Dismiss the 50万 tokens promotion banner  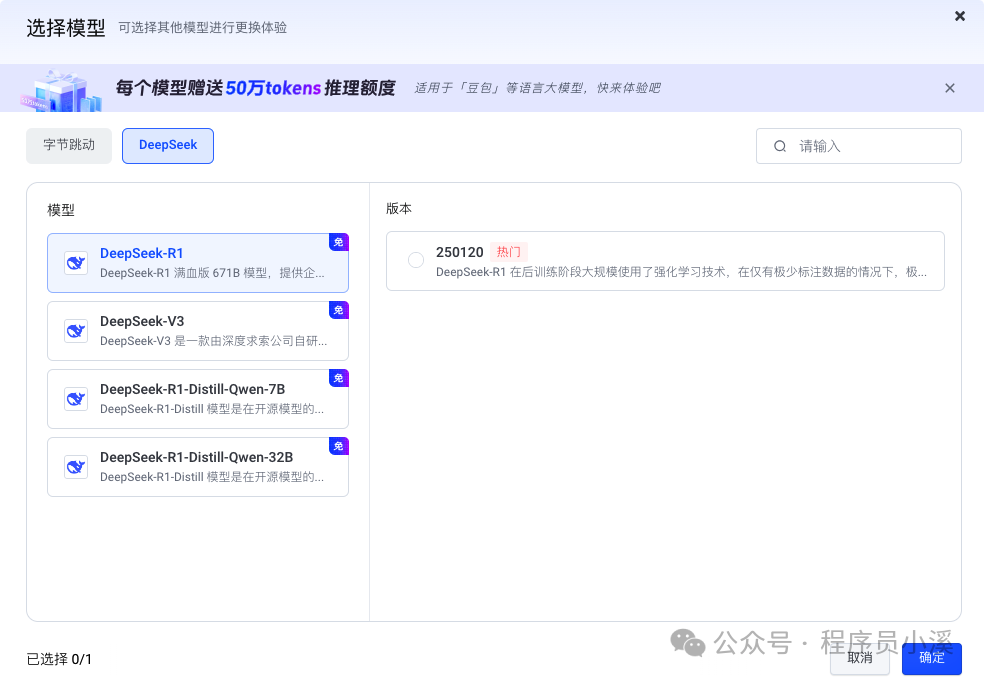click(949, 88)
